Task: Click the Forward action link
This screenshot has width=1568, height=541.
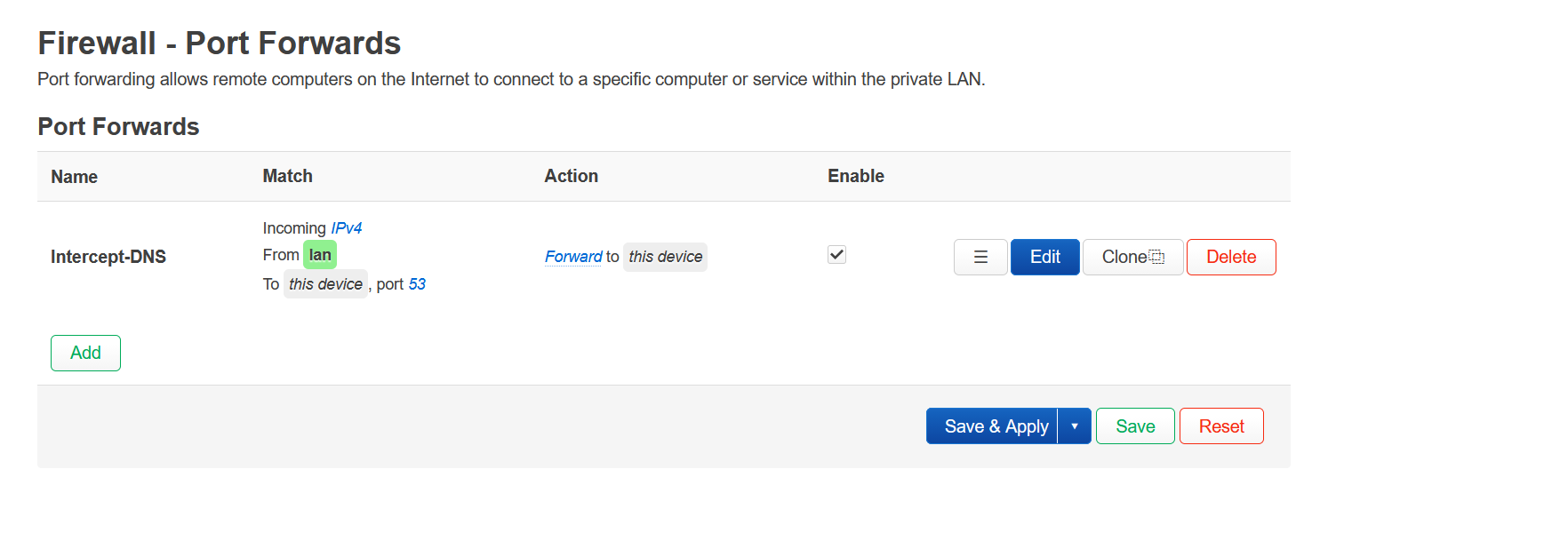Action: [x=573, y=257]
